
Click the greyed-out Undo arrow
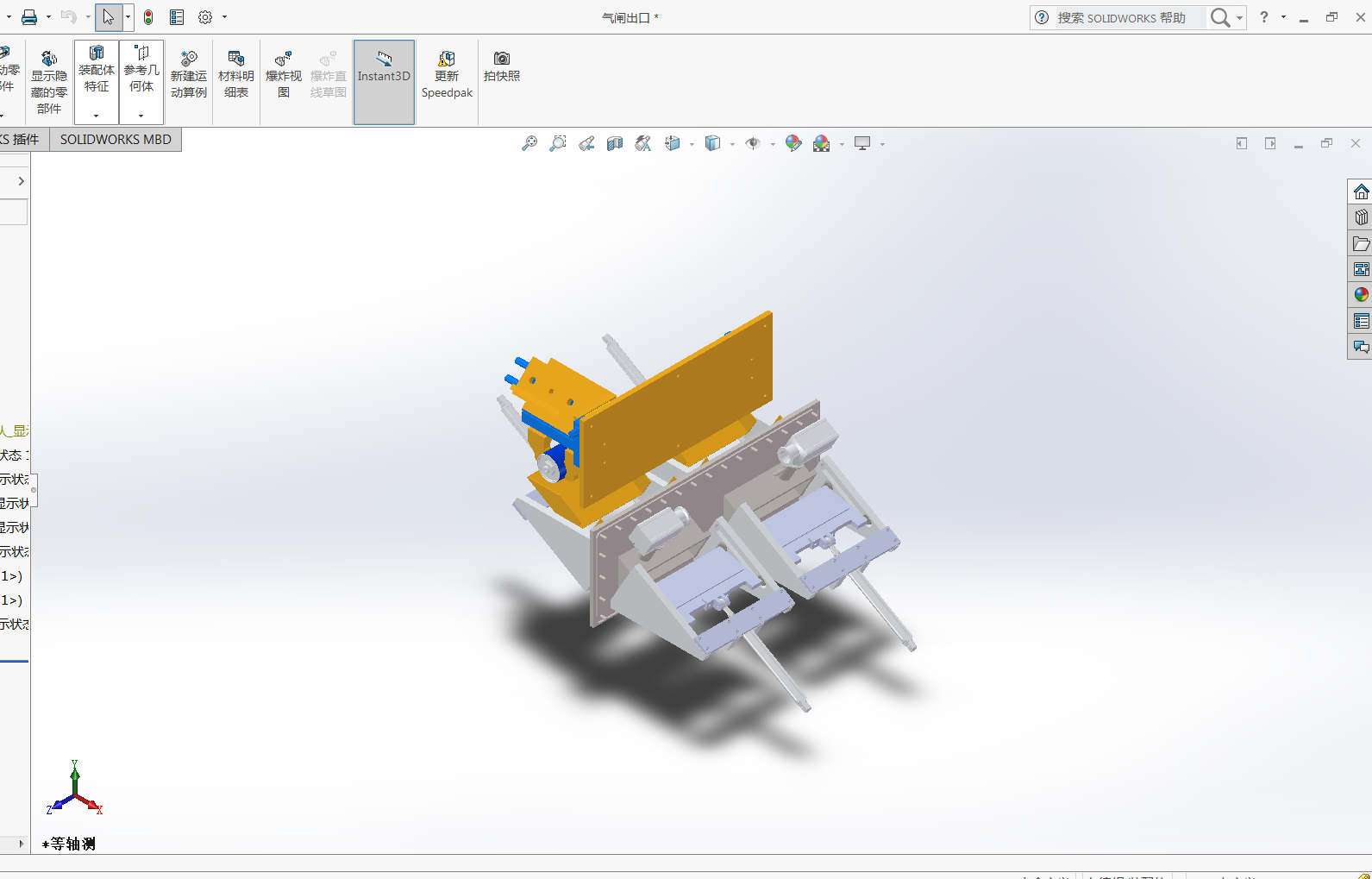pos(69,17)
